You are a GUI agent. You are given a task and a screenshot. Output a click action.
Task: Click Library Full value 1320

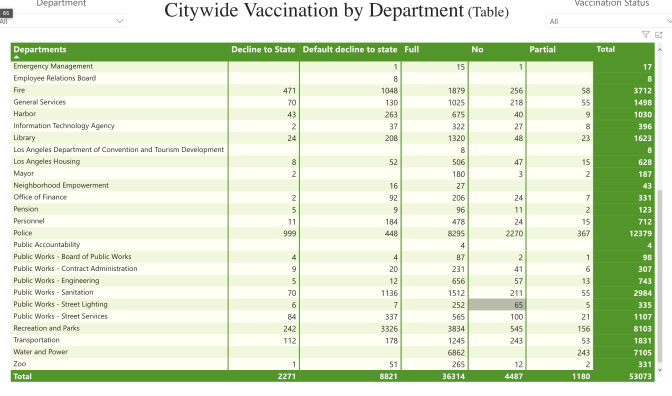point(456,138)
